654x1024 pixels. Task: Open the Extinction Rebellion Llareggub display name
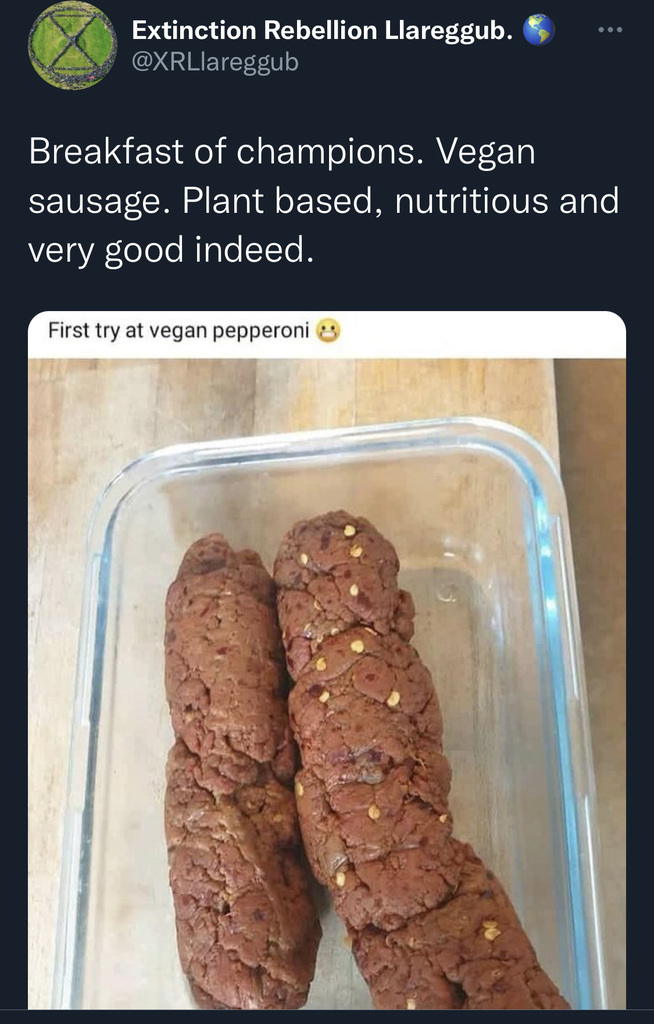tap(322, 30)
